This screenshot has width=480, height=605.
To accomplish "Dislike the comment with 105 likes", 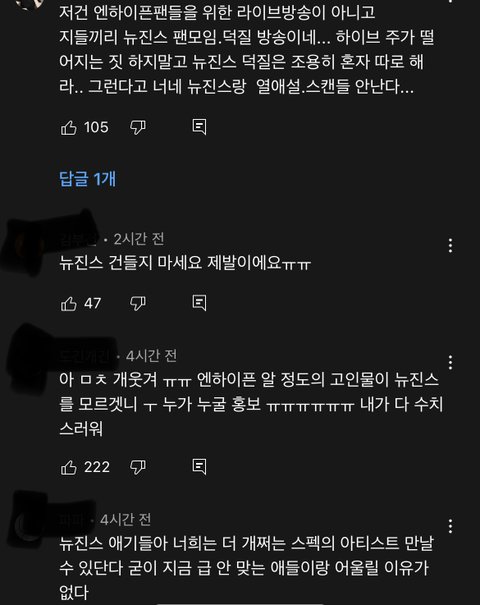I will [x=138, y=128].
